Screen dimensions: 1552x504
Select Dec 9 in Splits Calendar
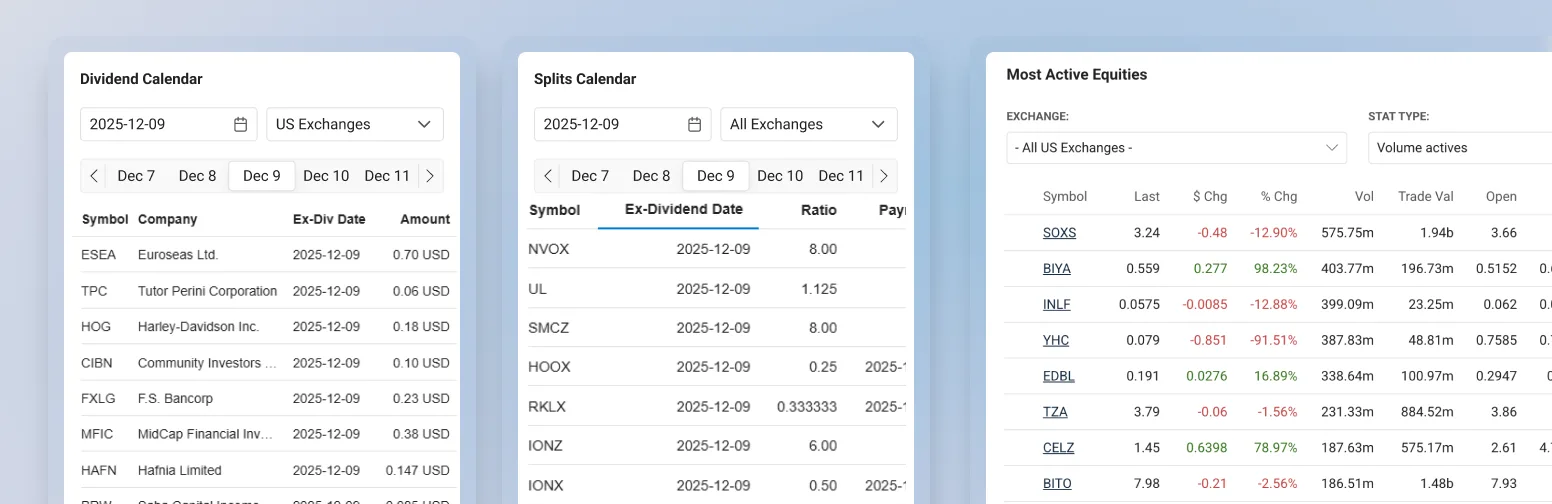click(716, 176)
